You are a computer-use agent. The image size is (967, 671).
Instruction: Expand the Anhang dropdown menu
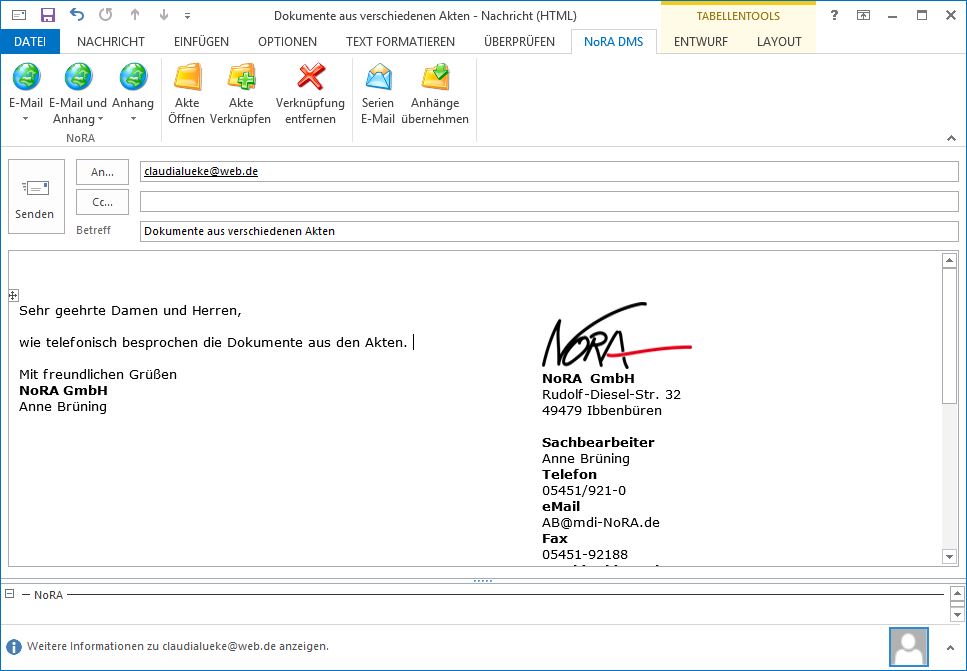[133, 119]
